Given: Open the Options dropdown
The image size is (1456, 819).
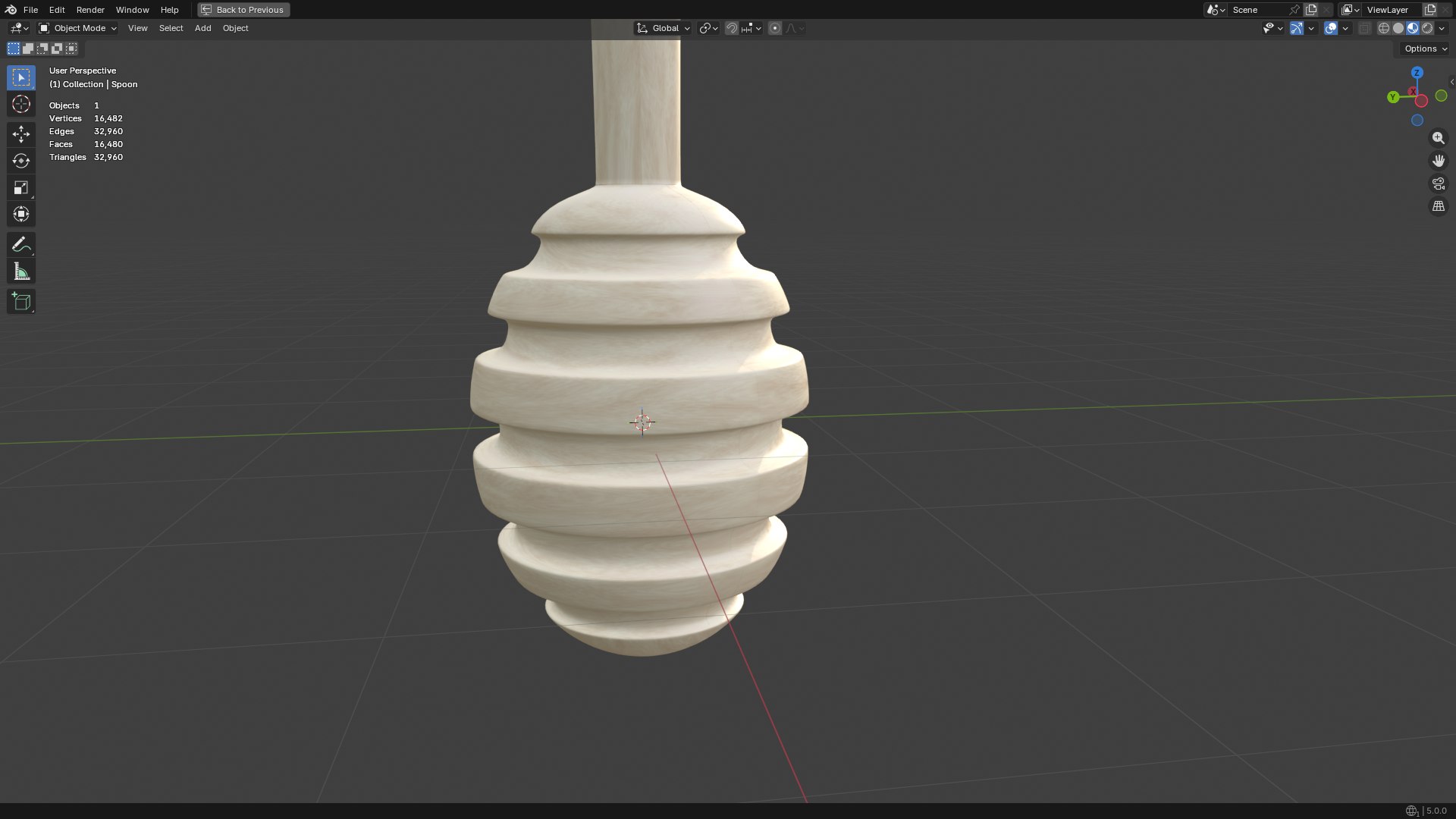Looking at the screenshot, I should [1426, 49].
